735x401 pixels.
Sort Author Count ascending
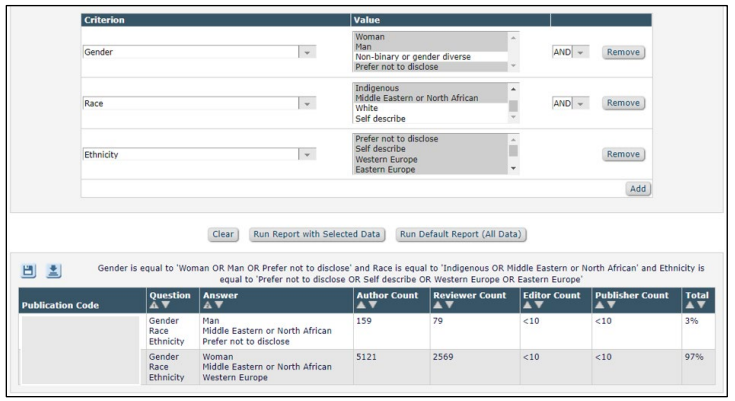362,306
